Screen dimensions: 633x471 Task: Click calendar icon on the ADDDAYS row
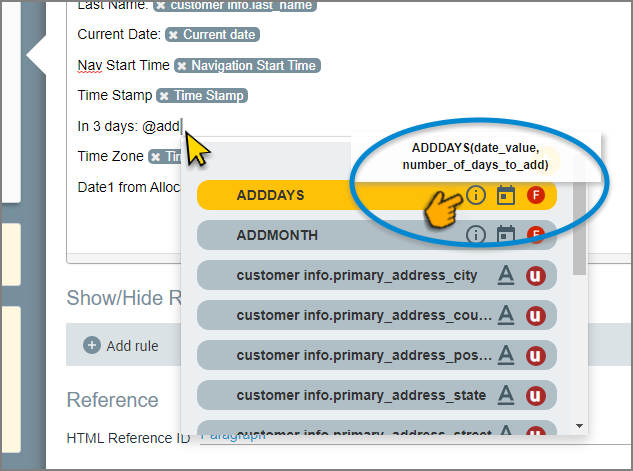(x=505, y=195)
